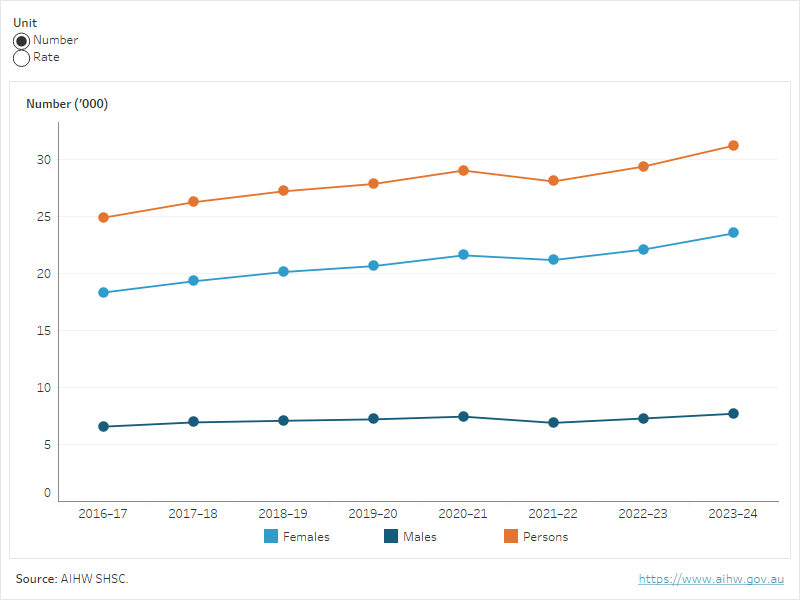Click the Persons legend color swatch
800x600 pixels.
click(511, 537)
